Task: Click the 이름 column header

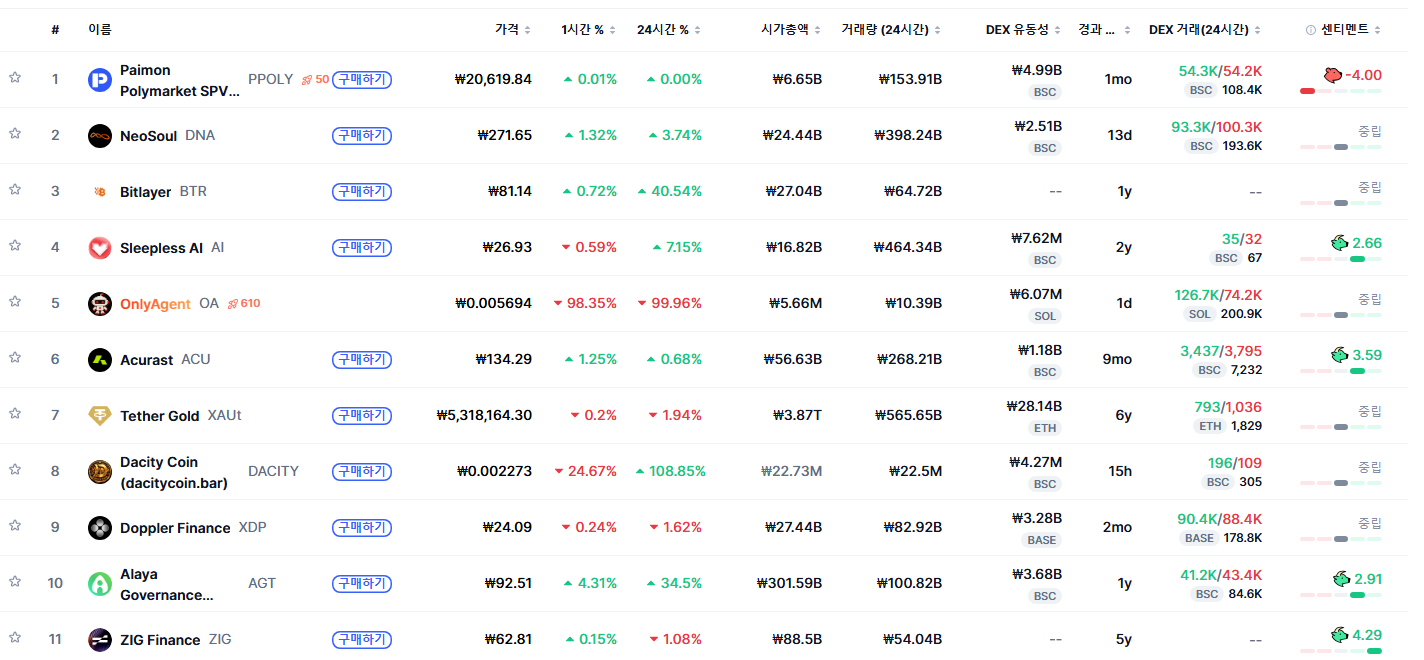Action: pyautogui.click(x=100, y=30)
